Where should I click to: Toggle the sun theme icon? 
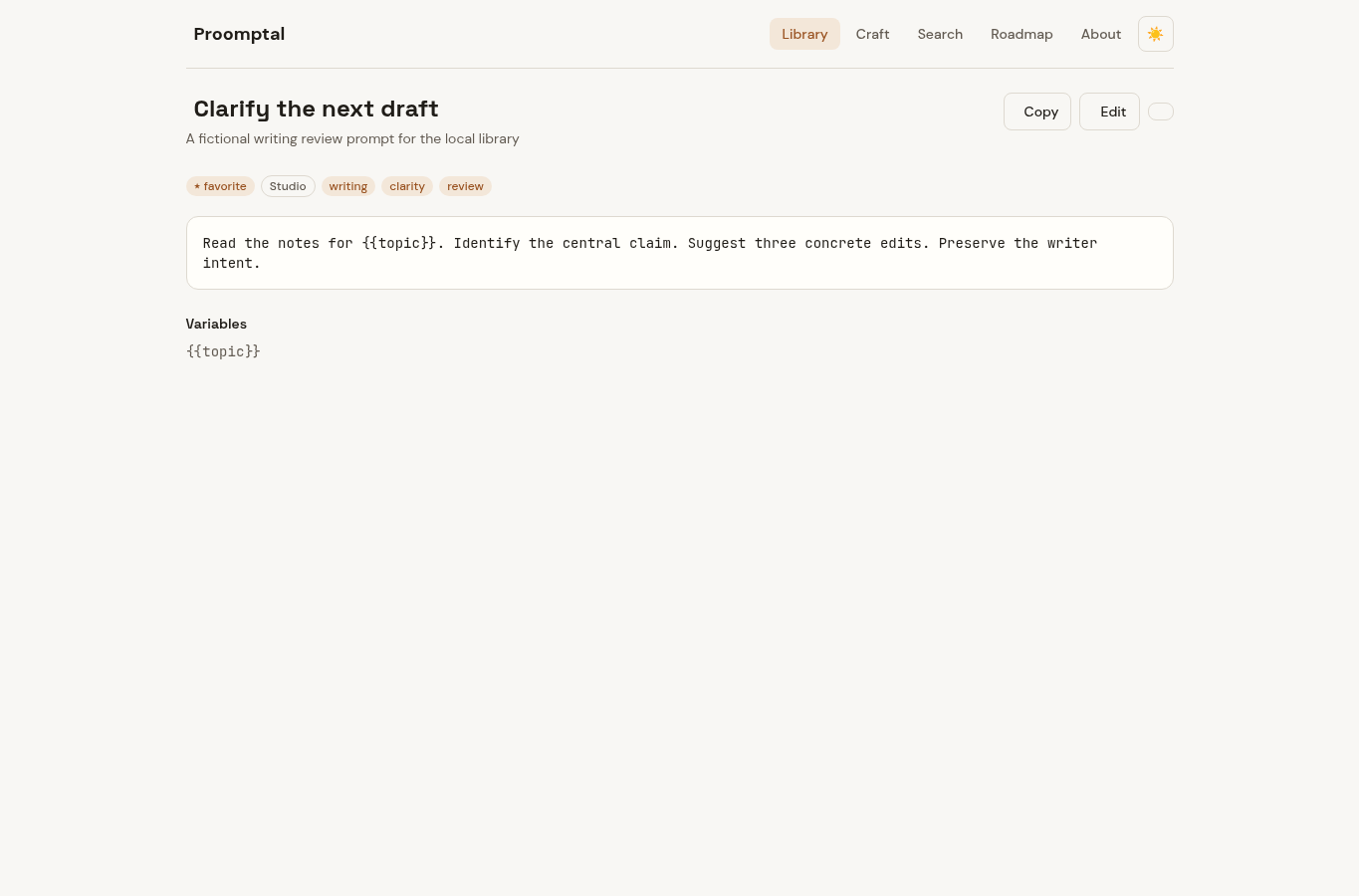tap(1155, 34)
